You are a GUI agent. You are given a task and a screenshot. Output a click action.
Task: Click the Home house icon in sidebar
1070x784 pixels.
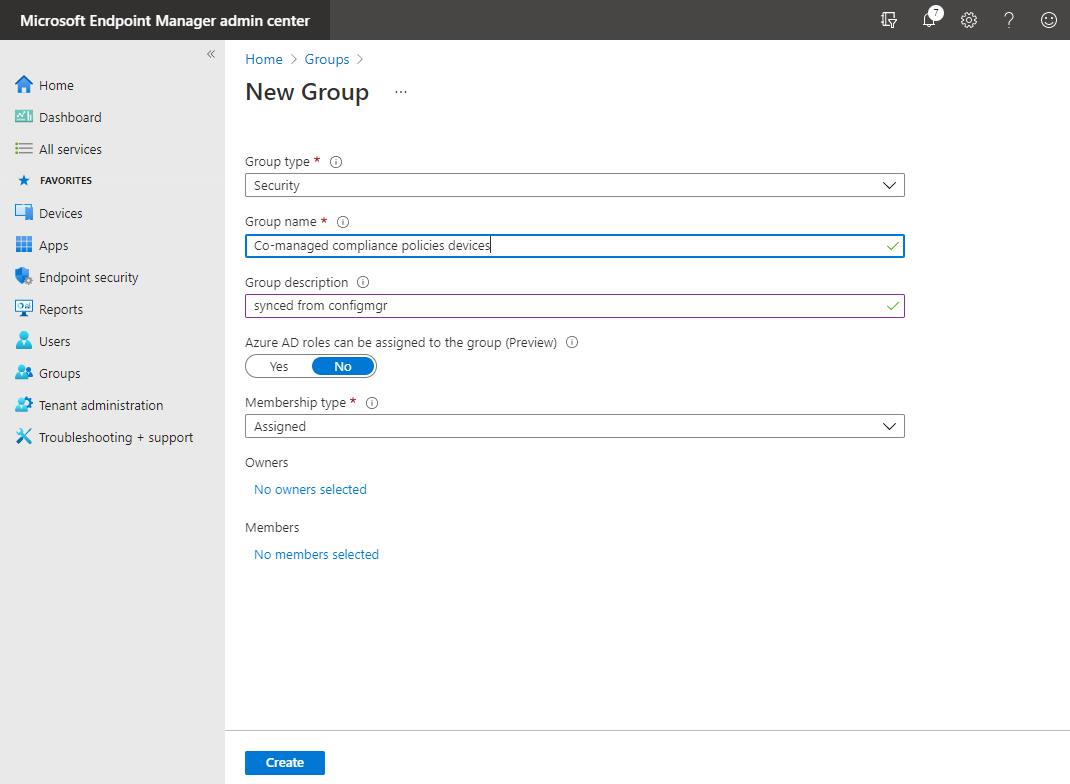pos(24,85)
